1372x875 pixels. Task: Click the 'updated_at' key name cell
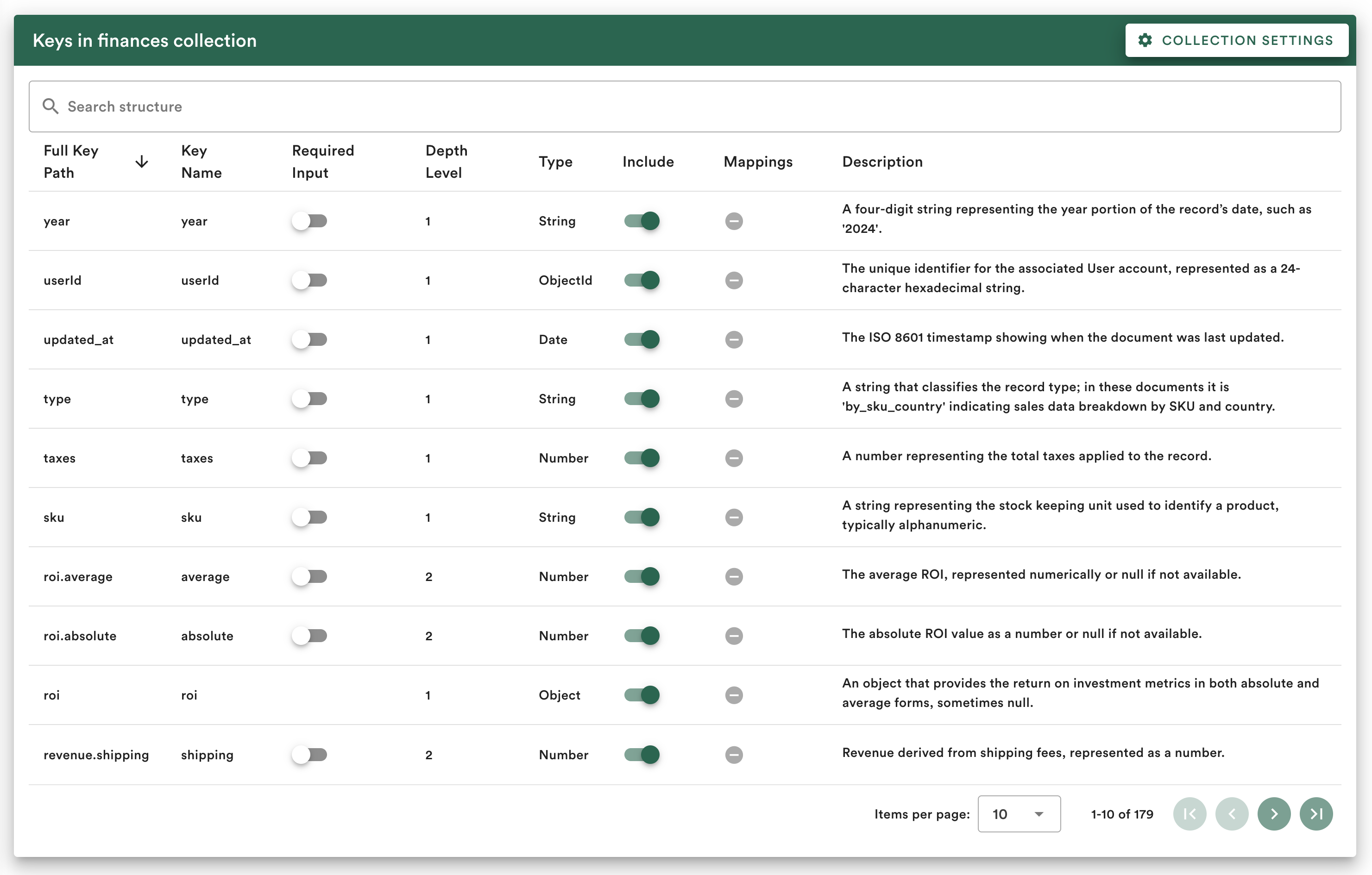[216, 339]
